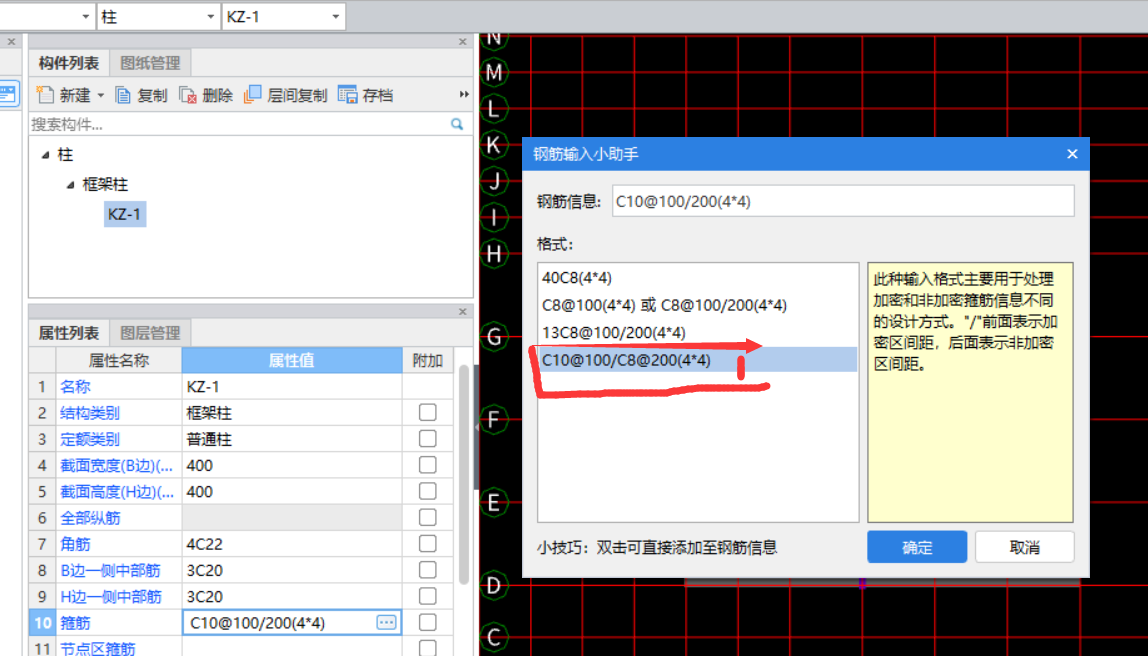Click the B边一侧中部筋 value 3C20
1148x656 pixels.
(292, 570)
